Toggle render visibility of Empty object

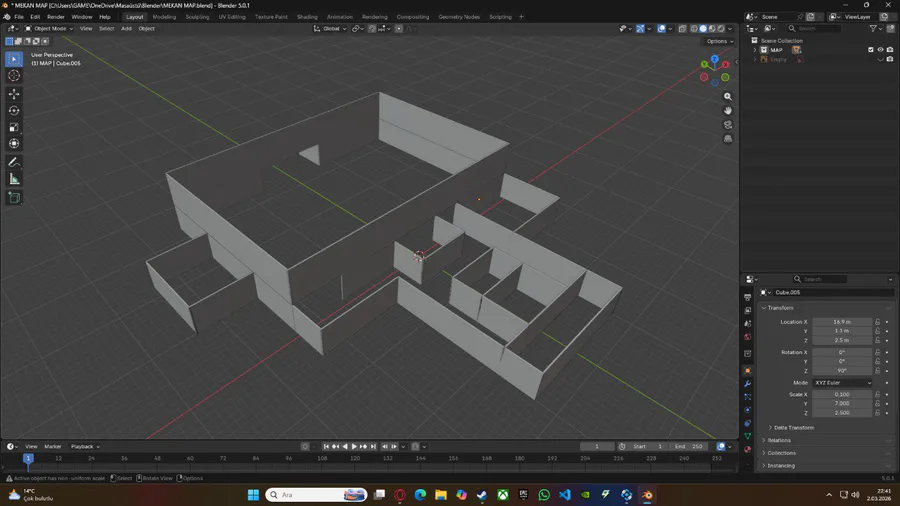(x=890, y=59)
